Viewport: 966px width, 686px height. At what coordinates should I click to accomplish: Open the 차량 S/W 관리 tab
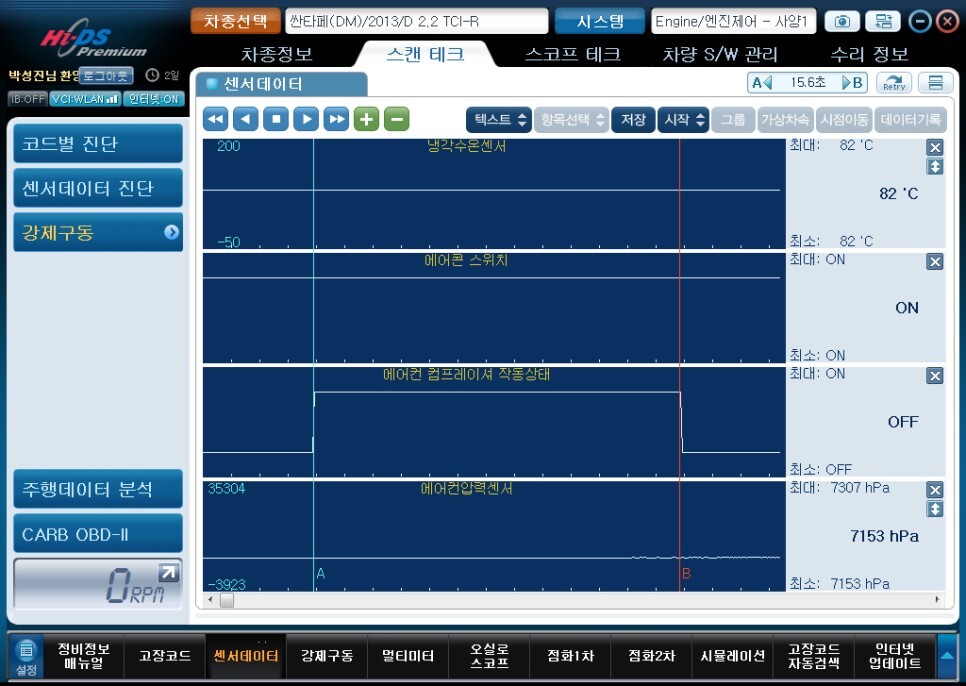720,54
